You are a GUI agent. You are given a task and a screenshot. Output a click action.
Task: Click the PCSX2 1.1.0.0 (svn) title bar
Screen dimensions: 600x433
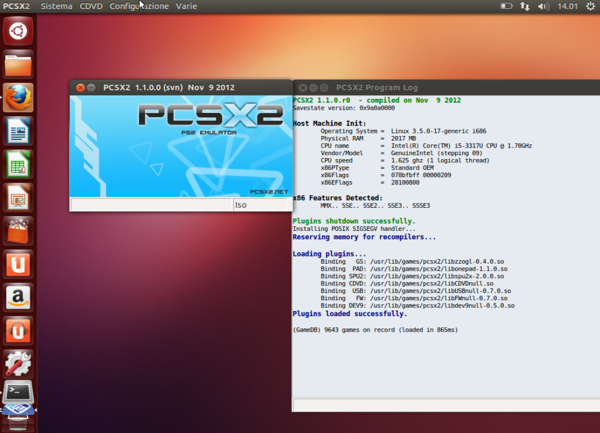point(181,88)
